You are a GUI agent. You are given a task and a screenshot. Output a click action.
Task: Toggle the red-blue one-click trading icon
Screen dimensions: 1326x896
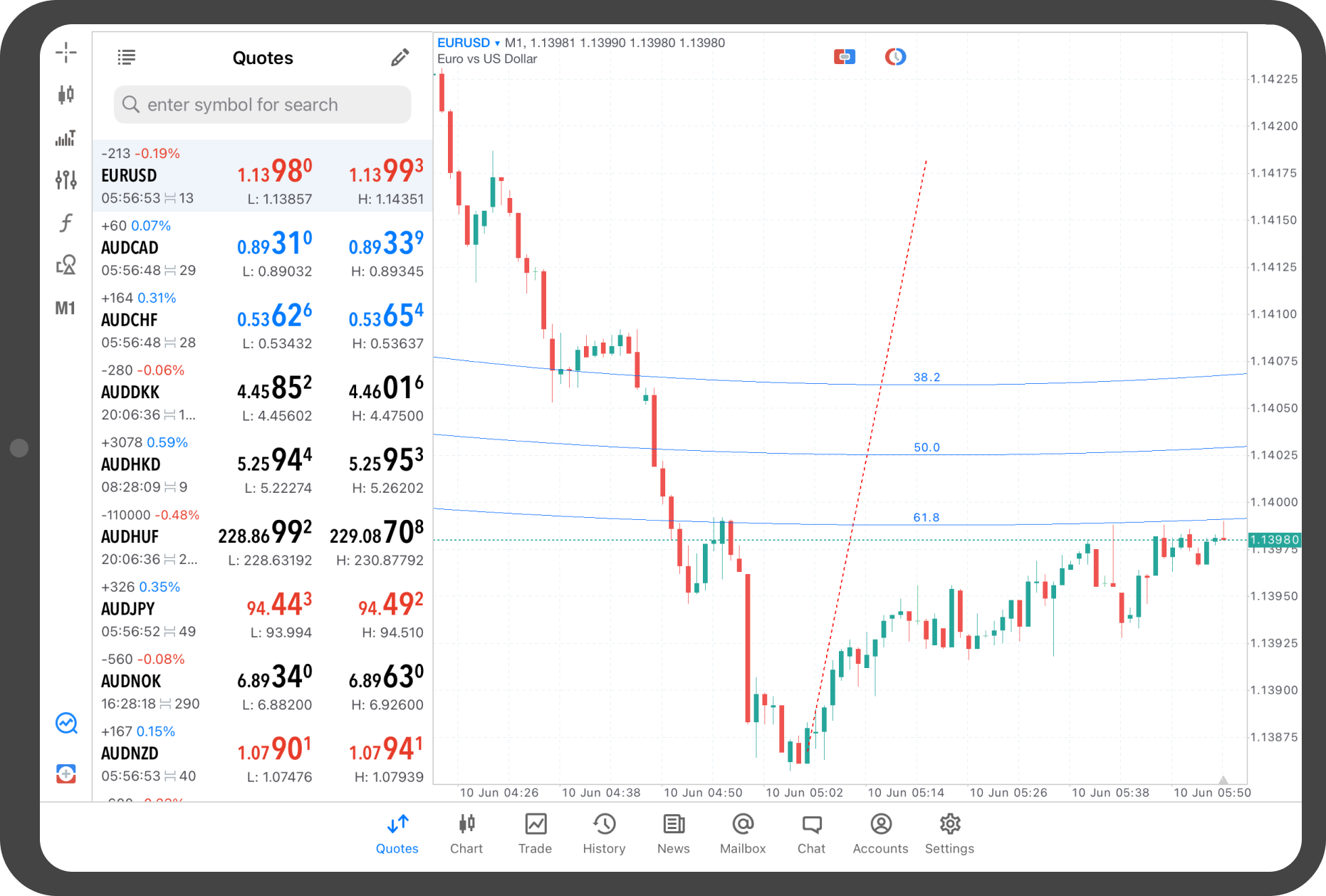click(x=844, y=57)
